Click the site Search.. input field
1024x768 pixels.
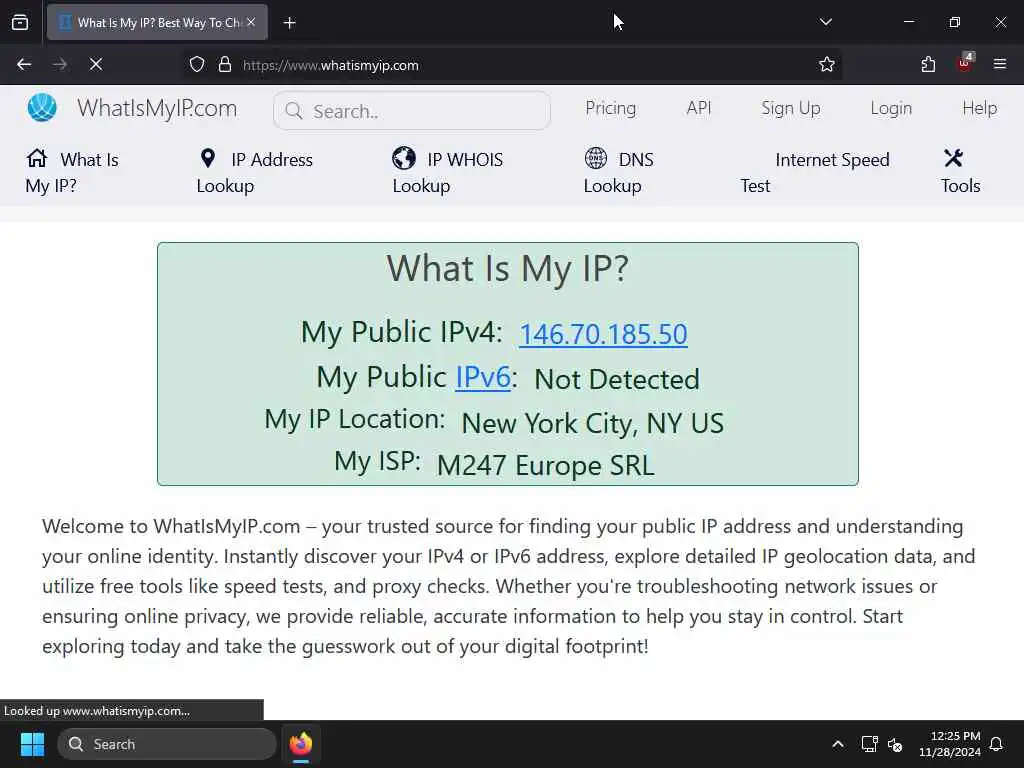412,110
